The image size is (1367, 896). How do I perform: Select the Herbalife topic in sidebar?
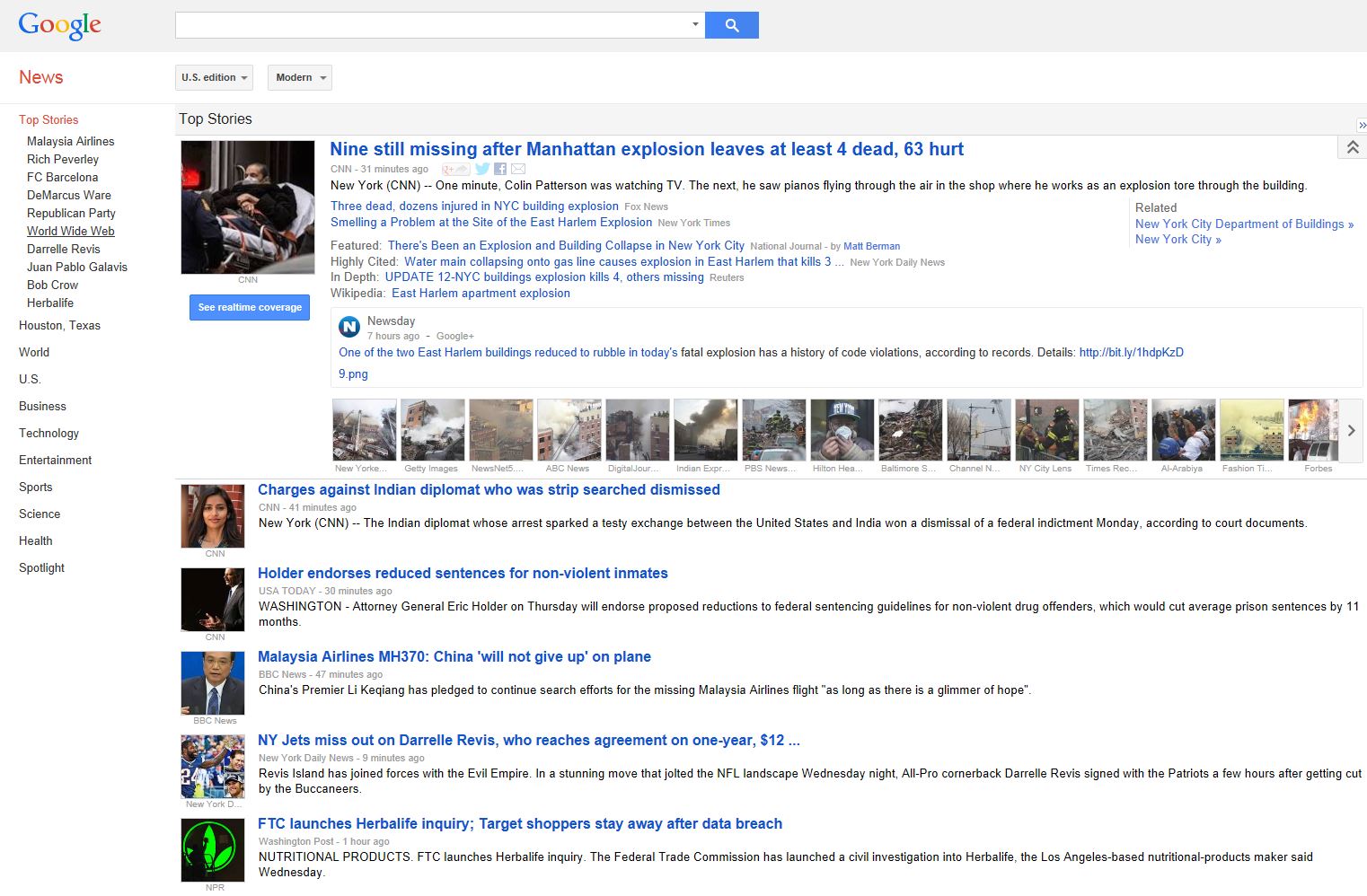tap(50, 303)
